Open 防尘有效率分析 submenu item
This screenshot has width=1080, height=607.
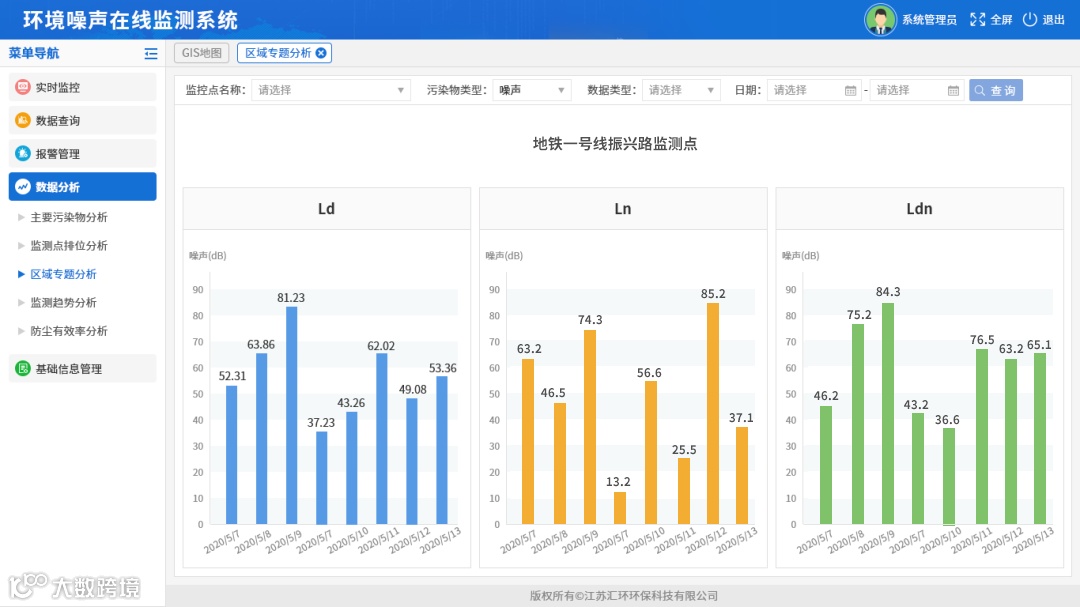tap(69, 331)
